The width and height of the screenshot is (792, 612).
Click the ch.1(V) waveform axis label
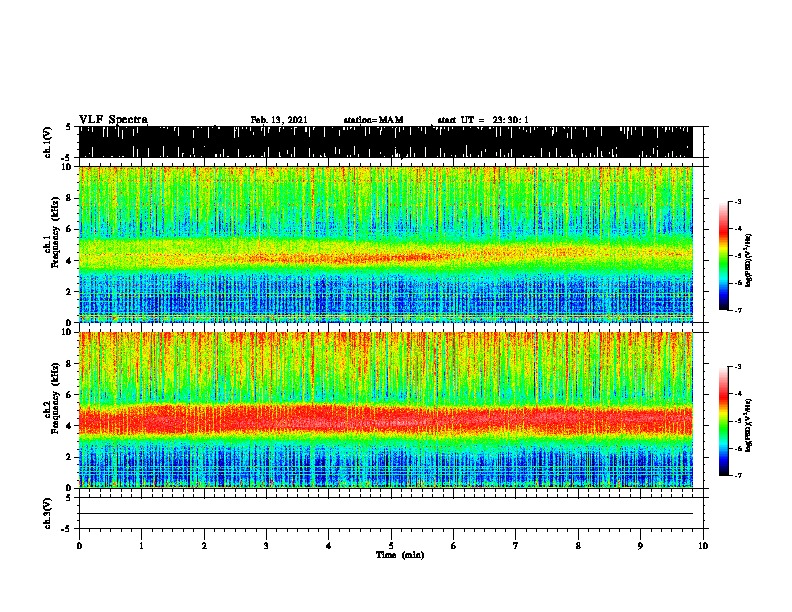[x=48, y=142]
